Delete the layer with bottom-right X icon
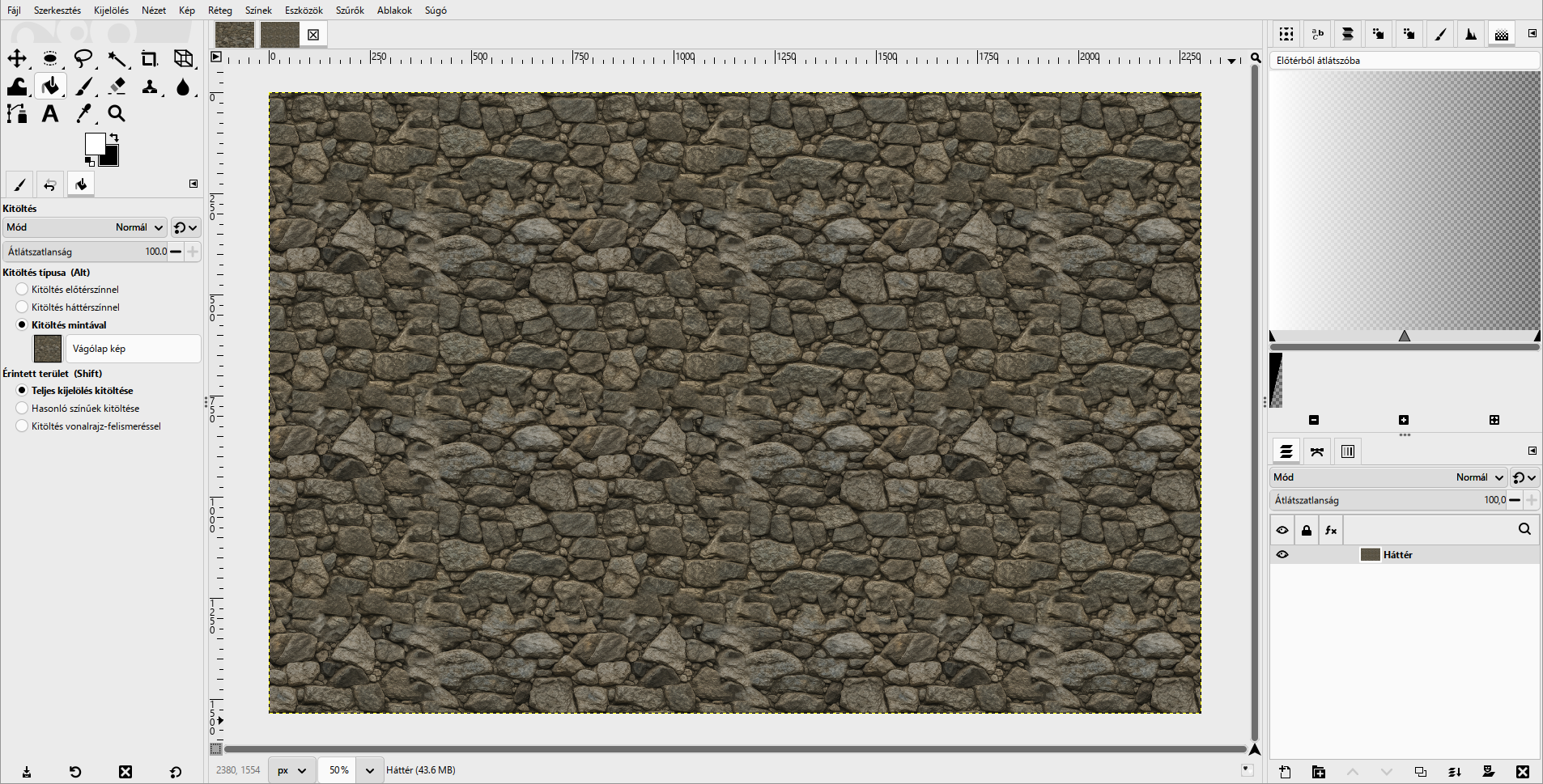 click(1523, 772)
